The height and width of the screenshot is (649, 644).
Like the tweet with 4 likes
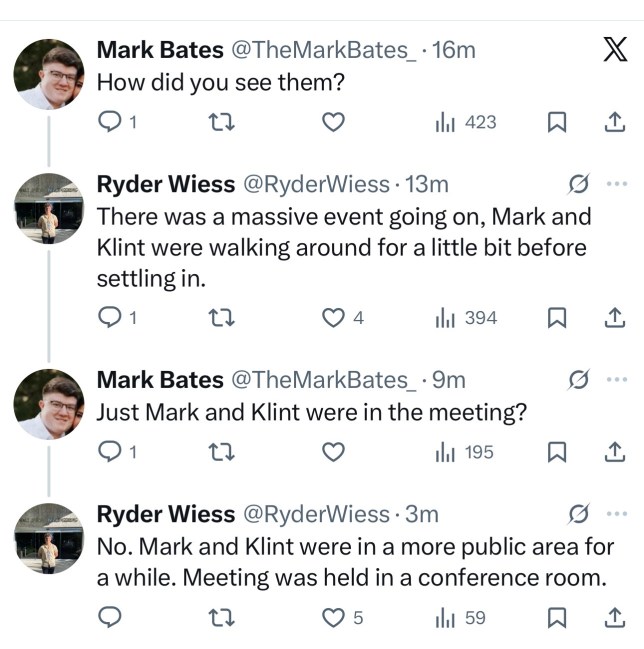pos(334,318)
